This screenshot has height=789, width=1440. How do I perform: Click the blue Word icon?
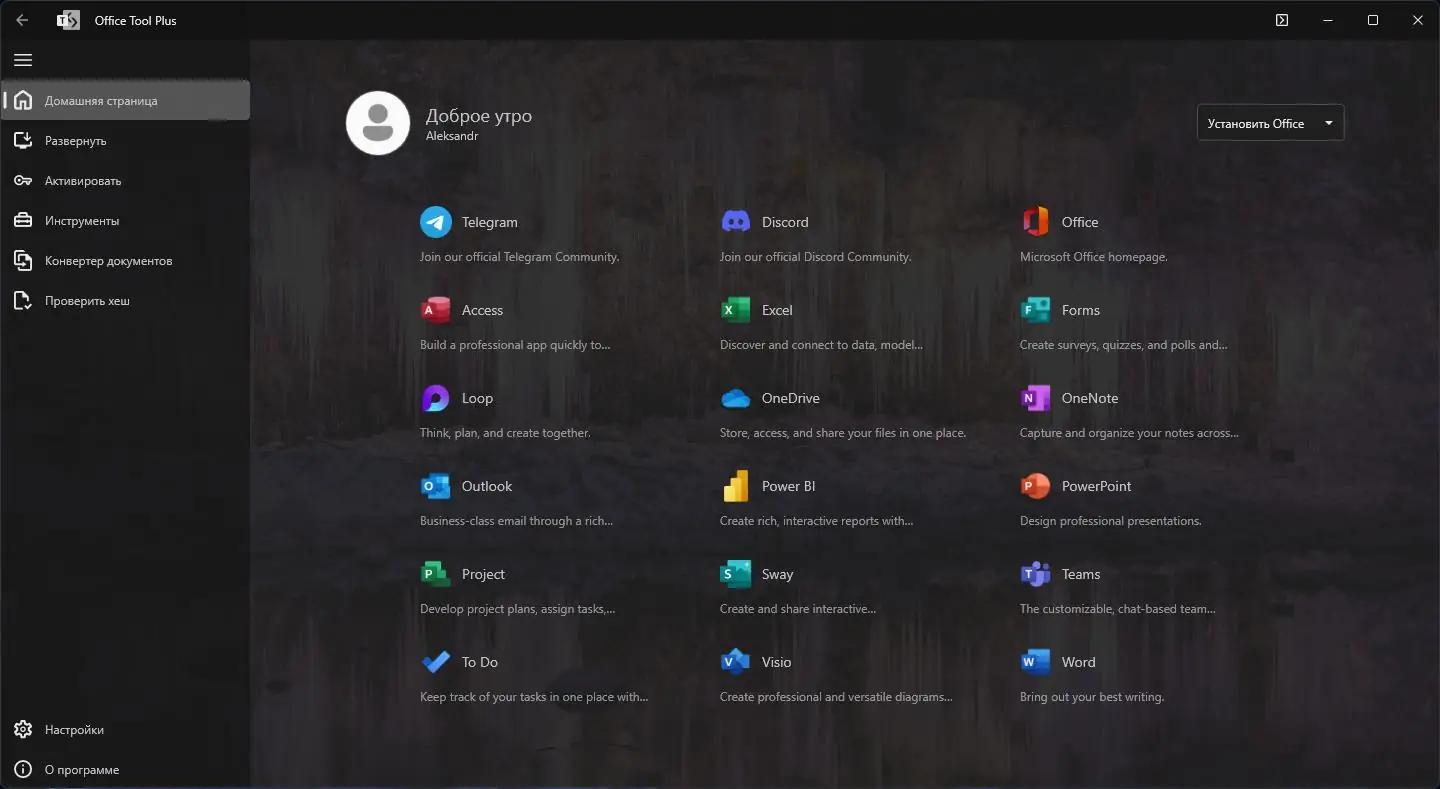pyautogui.click(x=1036, y=662)
